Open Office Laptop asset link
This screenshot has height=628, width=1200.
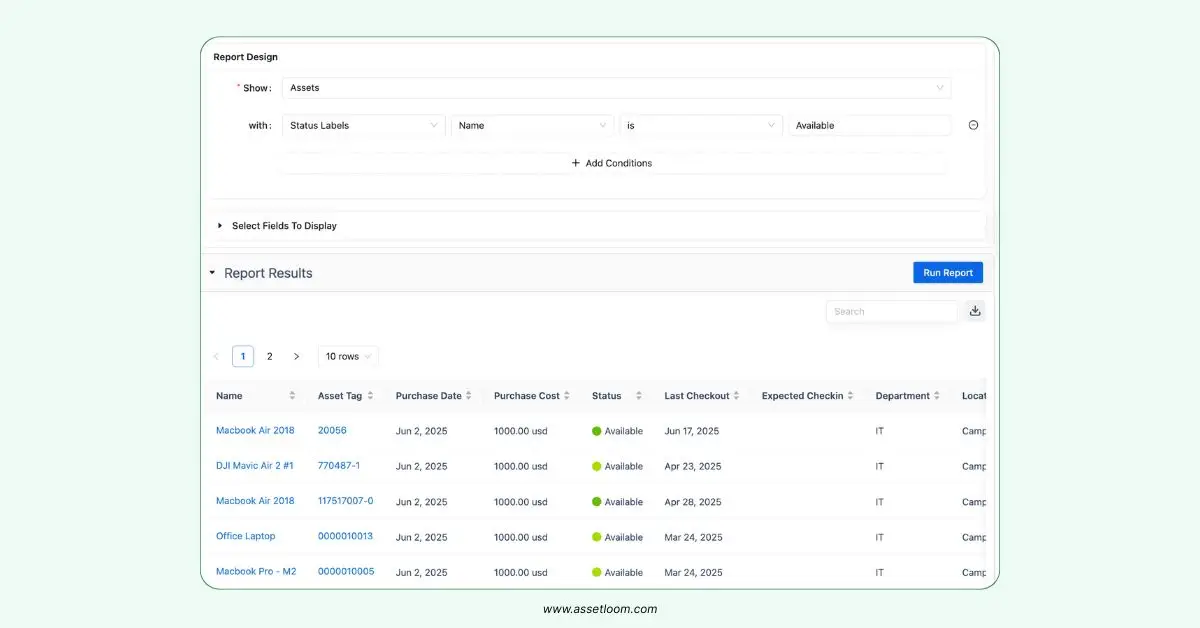(245, 537)
